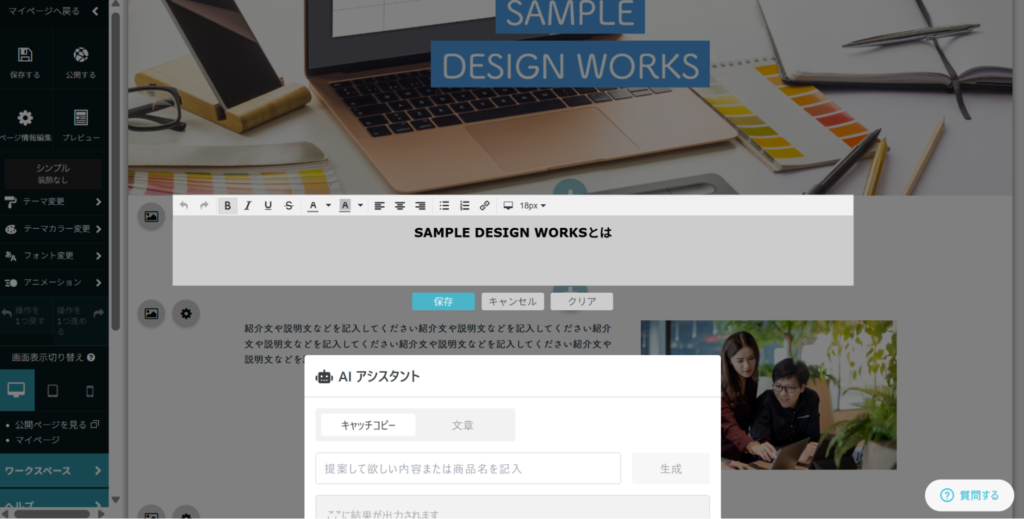Click the publish globe icon
The height and width of the screenshot is (519, 1024).
click(x=80, y=55)
